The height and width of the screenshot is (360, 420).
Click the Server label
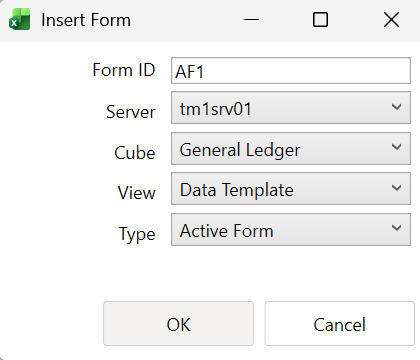pyautogui.click(x=131, y=112)
